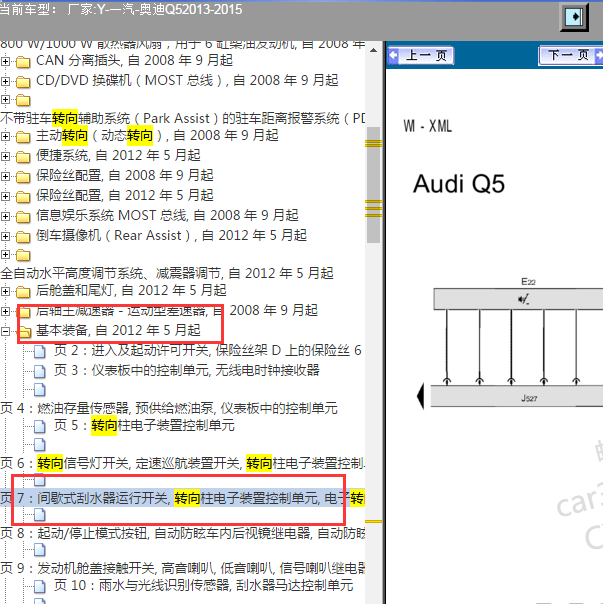Expand 信息娱乐系统 MOST 总线 node
The image size is (603, 604).
pos(5,216)
